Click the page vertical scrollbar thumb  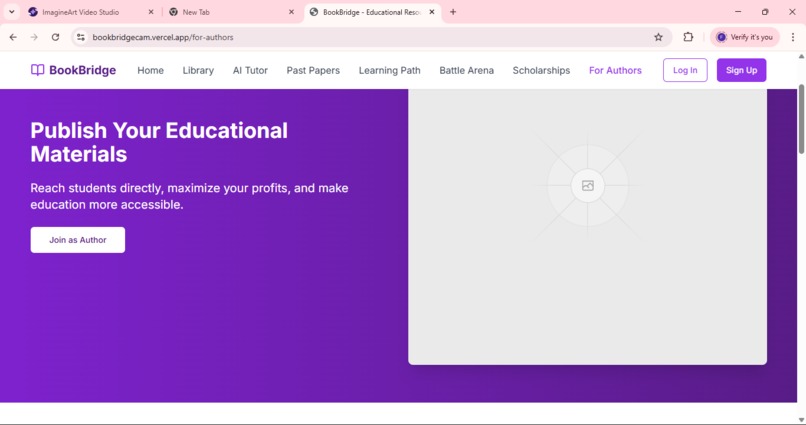point(801,119)
